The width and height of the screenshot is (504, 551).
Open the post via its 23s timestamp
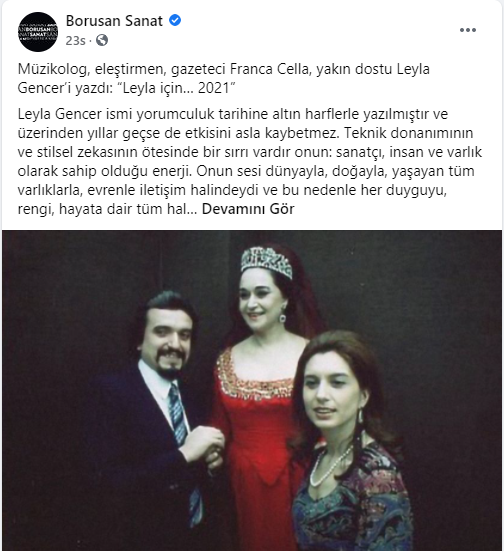pos(75,41)
